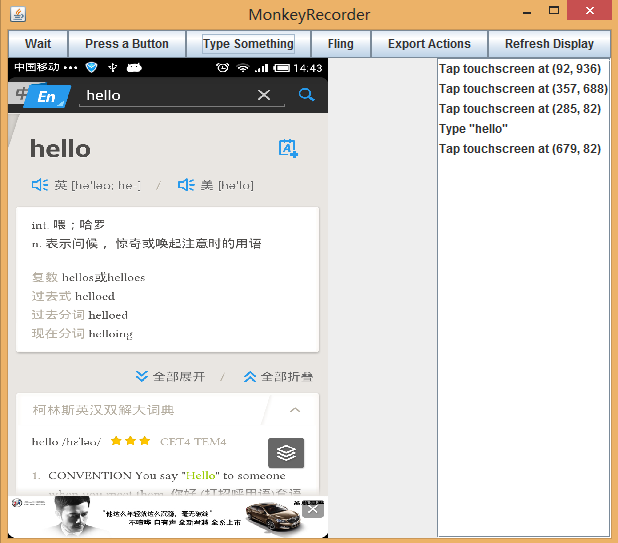Clear the search field with X icon
Image resolution: width=618 pixels, height=543 pixels.
pos(264,95)
